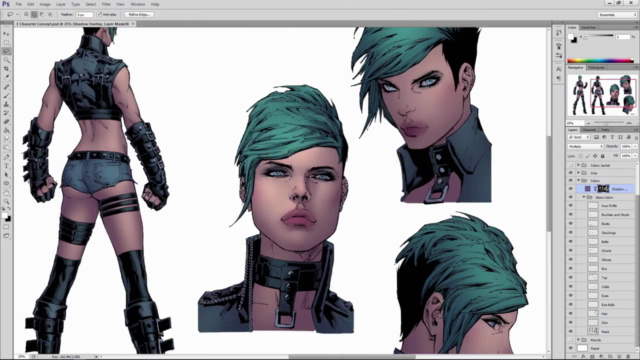Select the Rectangular Marquee tool
This screenshot has height=360, width=640.
[6, 42]
